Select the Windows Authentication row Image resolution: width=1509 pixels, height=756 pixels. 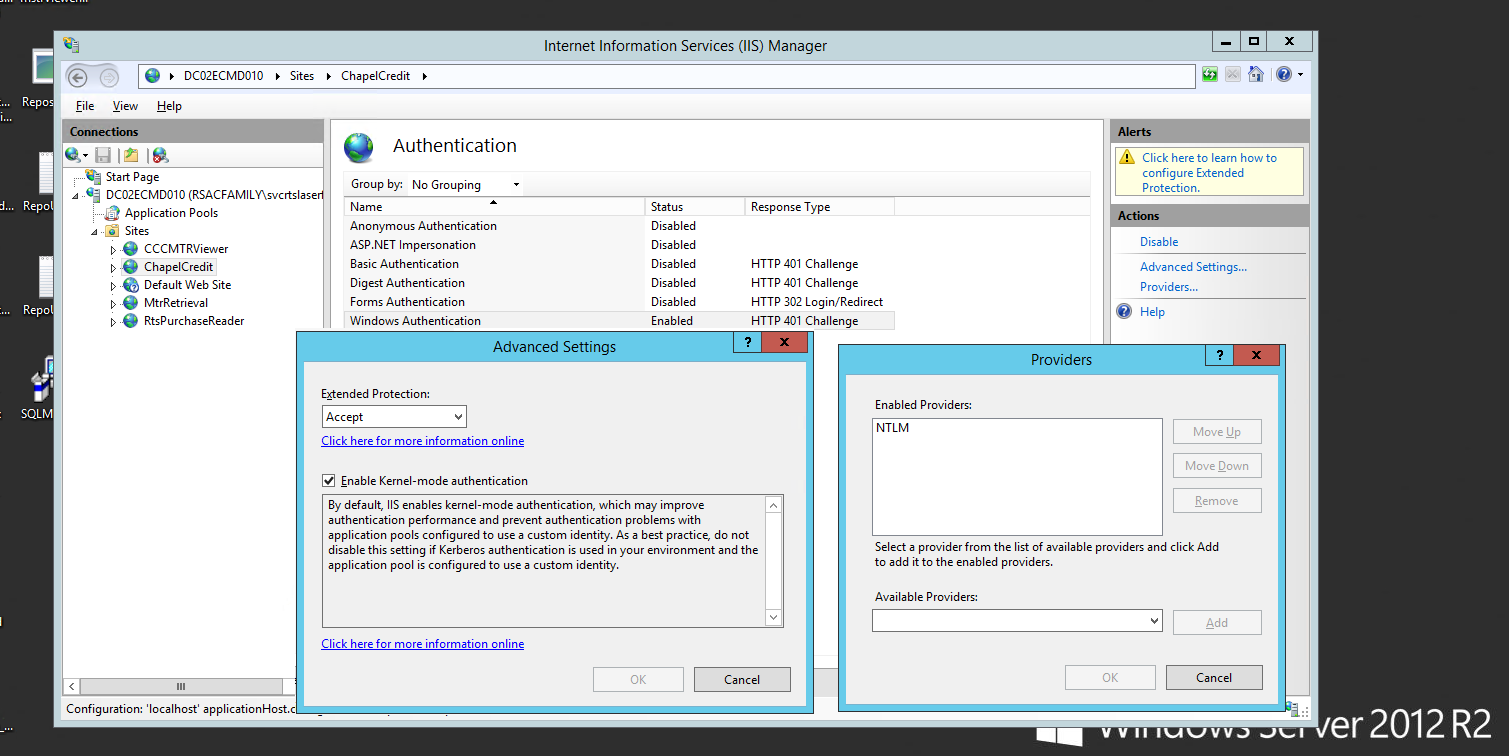tap(619, 321)
